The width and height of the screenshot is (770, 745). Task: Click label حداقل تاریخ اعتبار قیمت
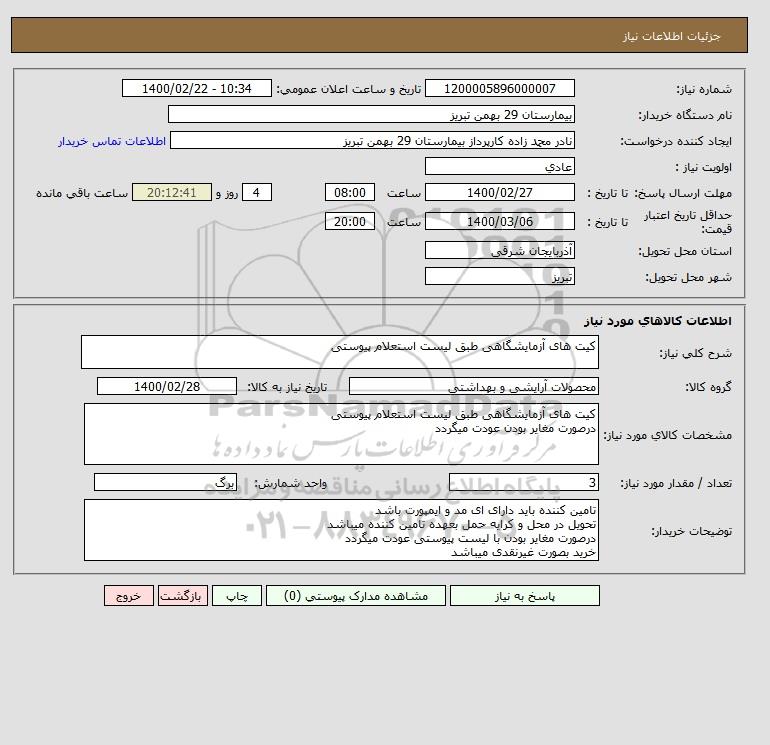(688, 222)
